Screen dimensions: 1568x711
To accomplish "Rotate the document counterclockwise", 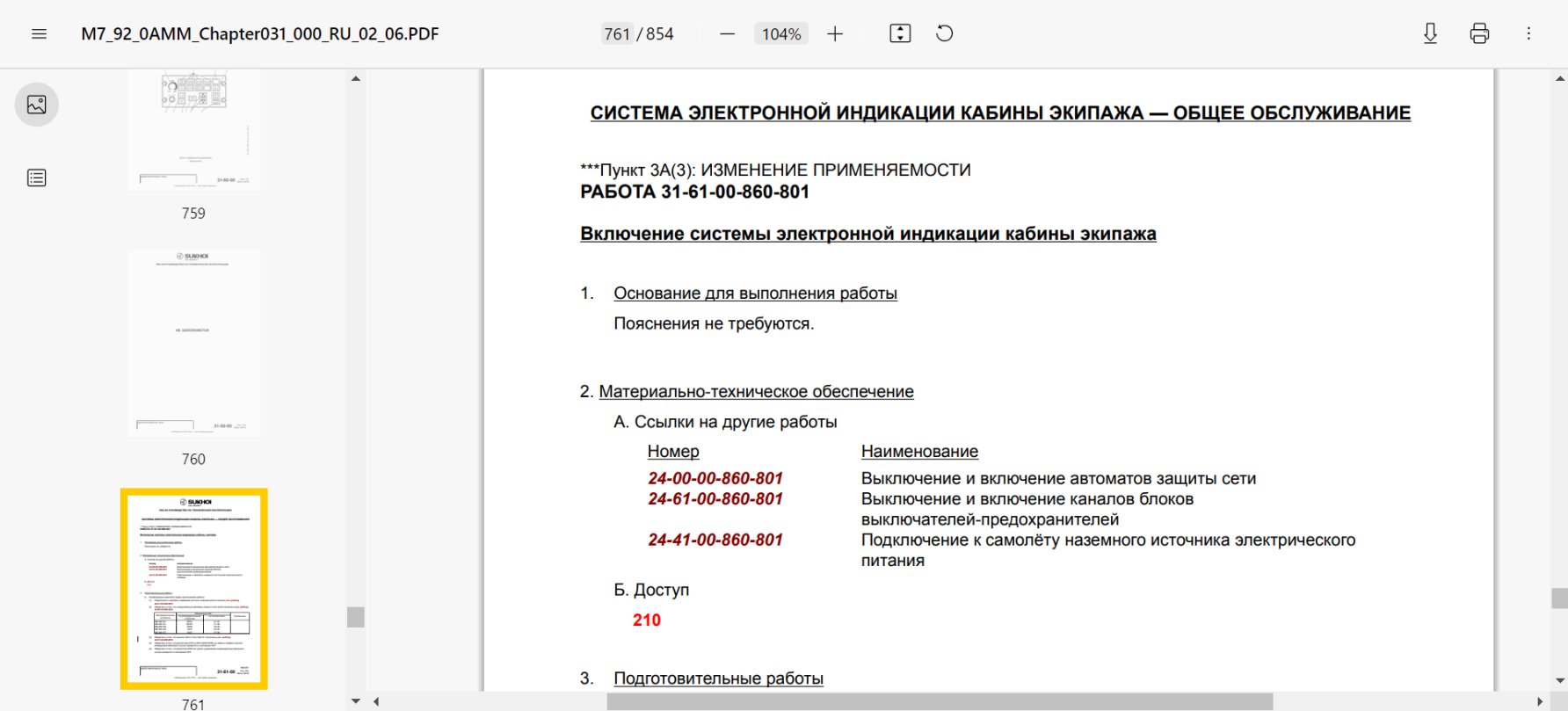I will pyautogui.click(x=945, y=34).
